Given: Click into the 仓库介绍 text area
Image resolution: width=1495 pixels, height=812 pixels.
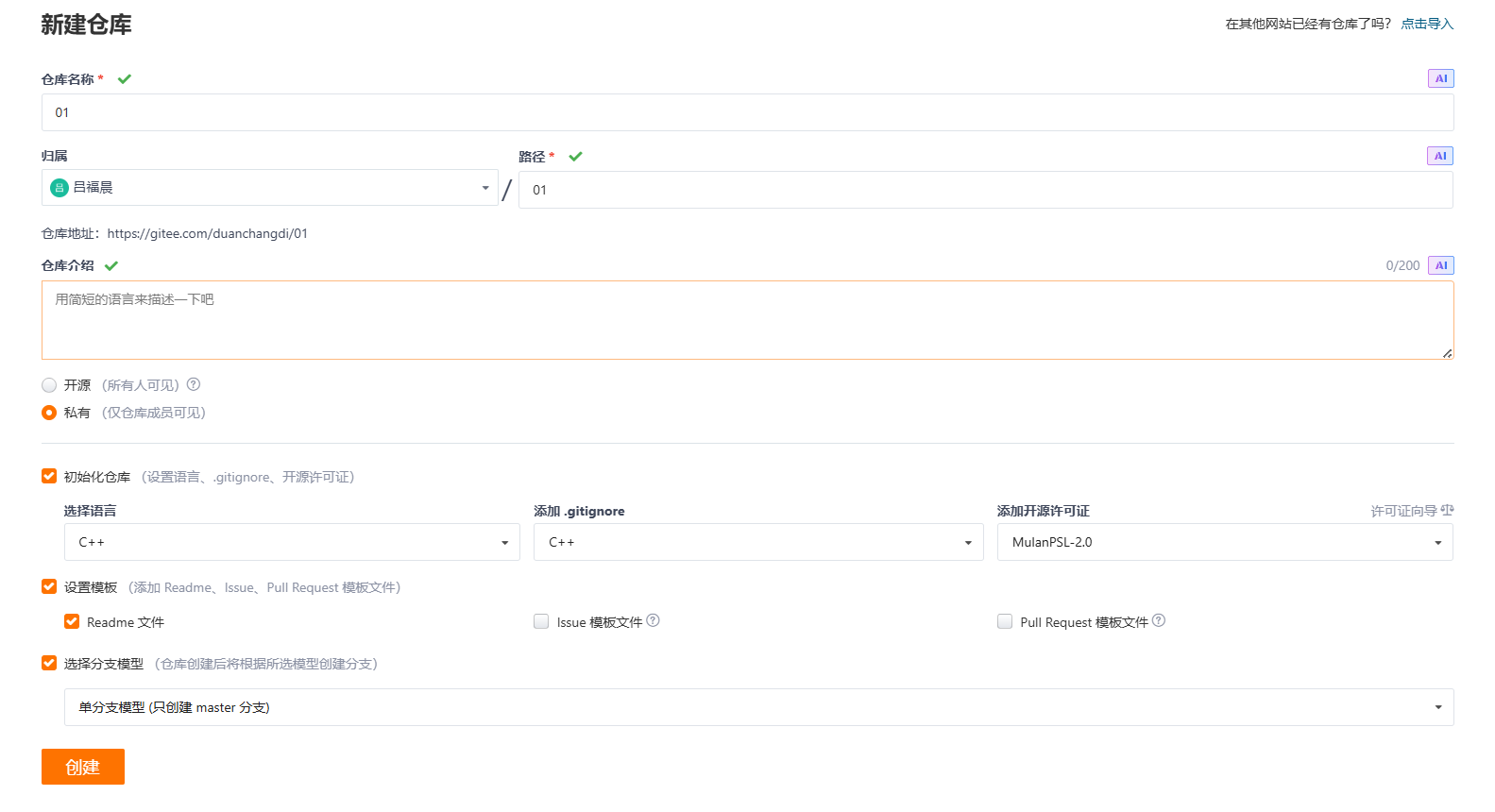Looking at the screenshot, I should [x=746, y=320].
